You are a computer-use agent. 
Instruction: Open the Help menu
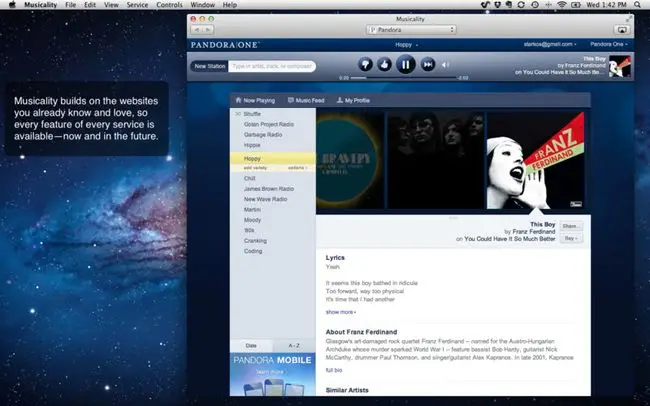(230, 5)
